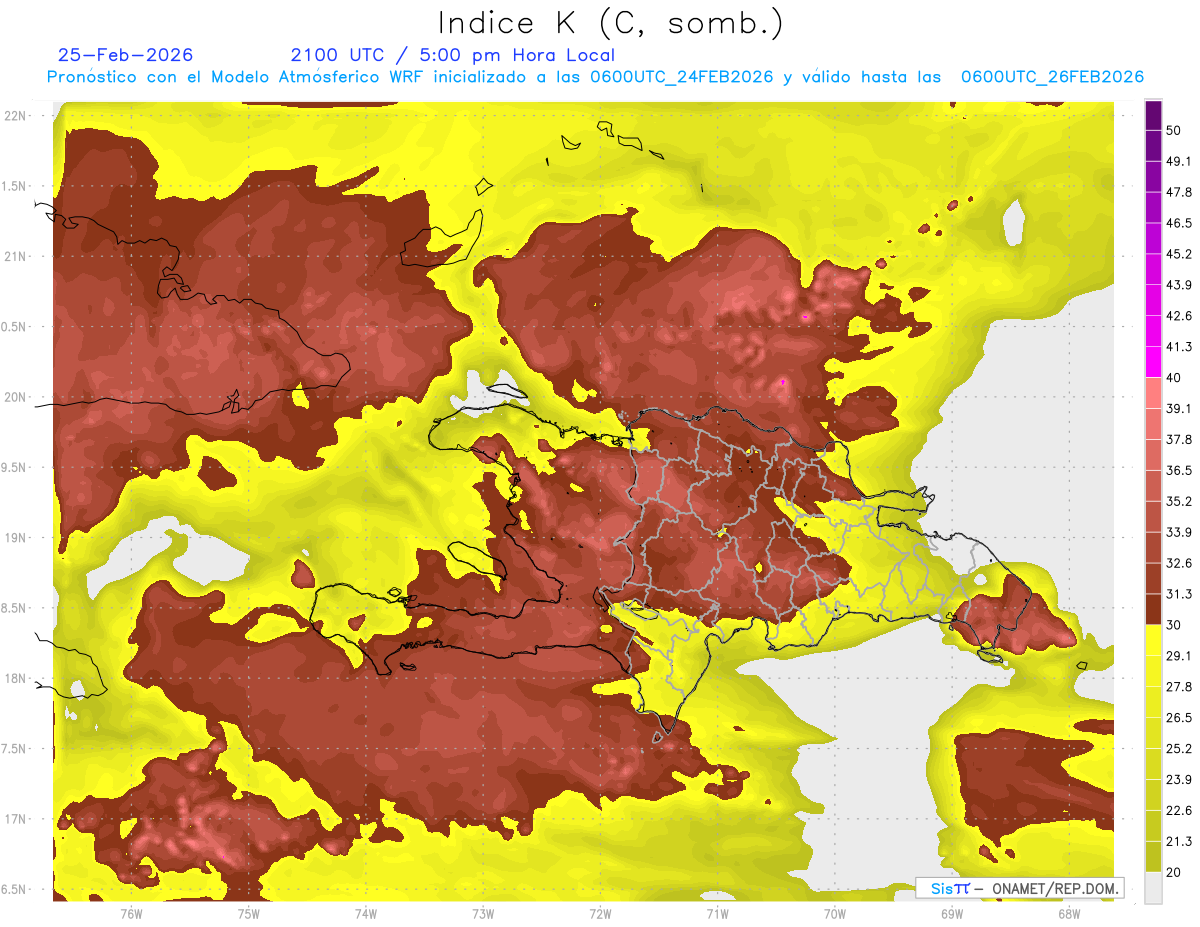The height and width of the screenshot is (927, 1200).
Task: Click the '69W' longitude label
Action: (x=951, y=914)
